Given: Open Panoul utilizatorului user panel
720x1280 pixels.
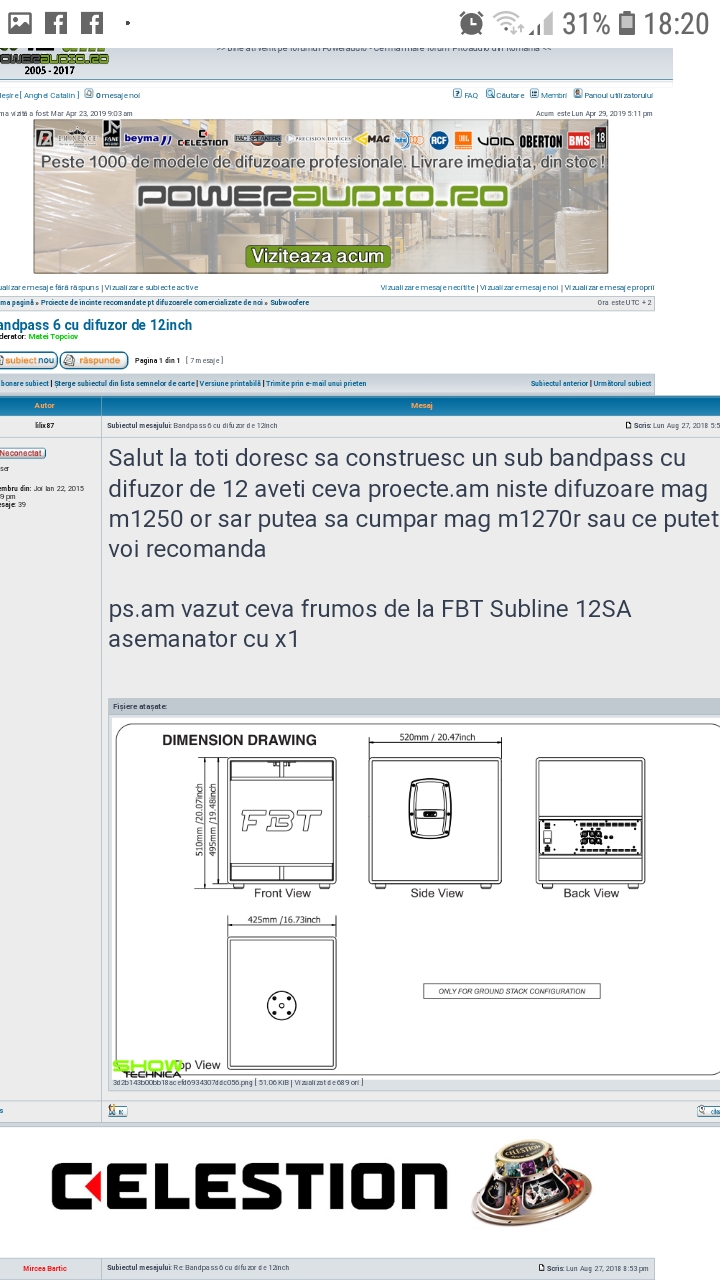Looking at the screenshot, I should click(x=613, y=95).
